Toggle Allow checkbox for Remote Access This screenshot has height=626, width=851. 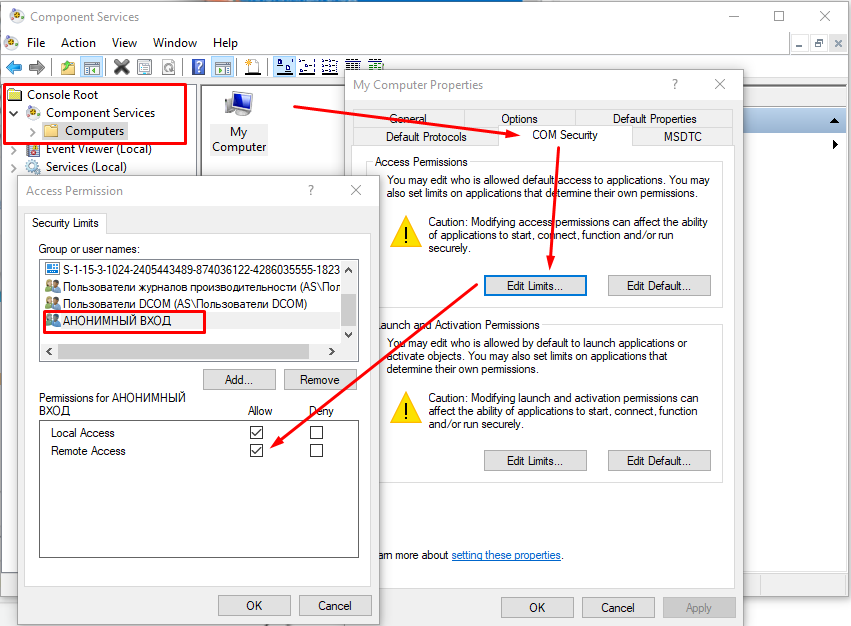point(257,451)
